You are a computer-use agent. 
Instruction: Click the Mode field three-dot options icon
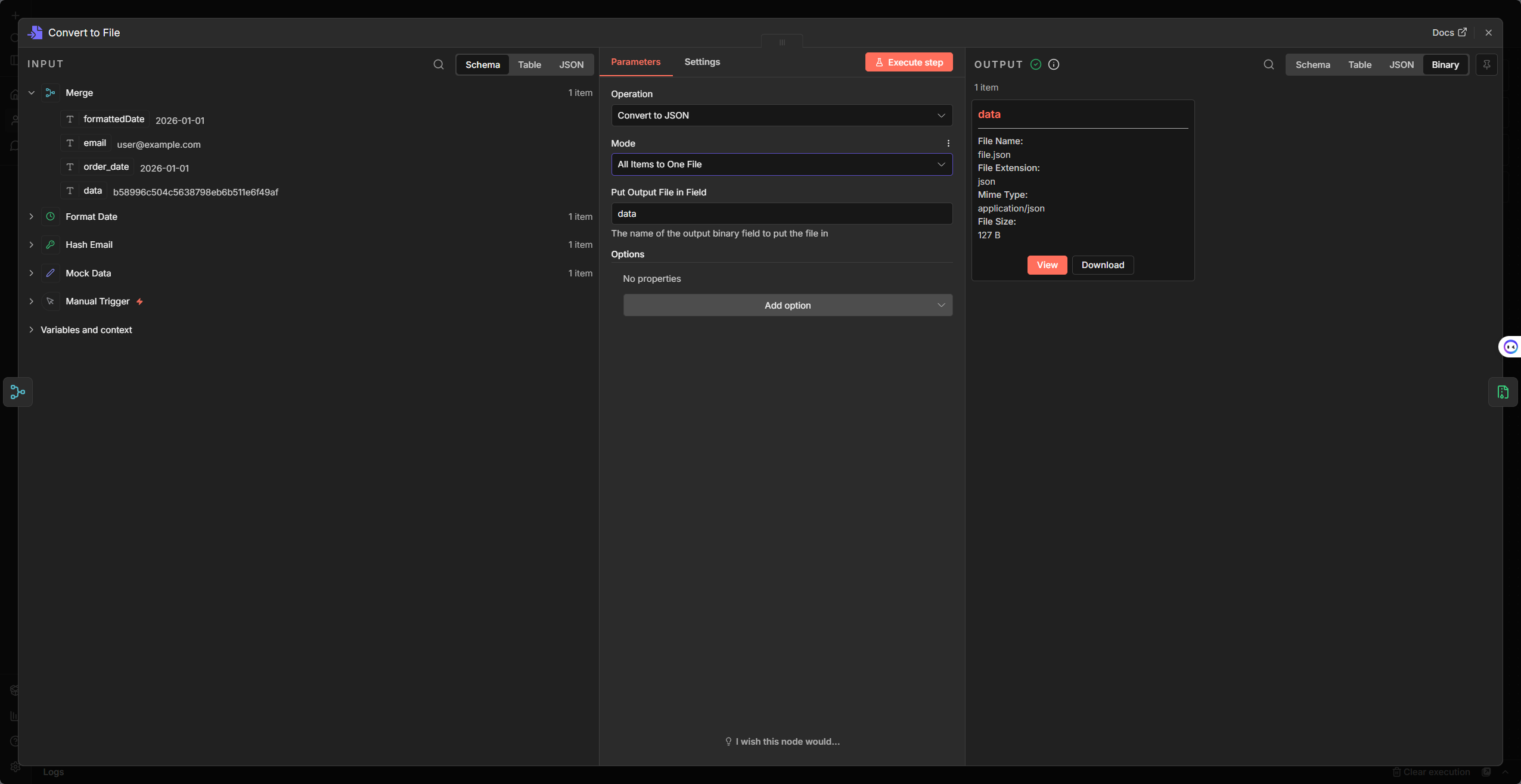pyautogui.click(x=948, y=144)
